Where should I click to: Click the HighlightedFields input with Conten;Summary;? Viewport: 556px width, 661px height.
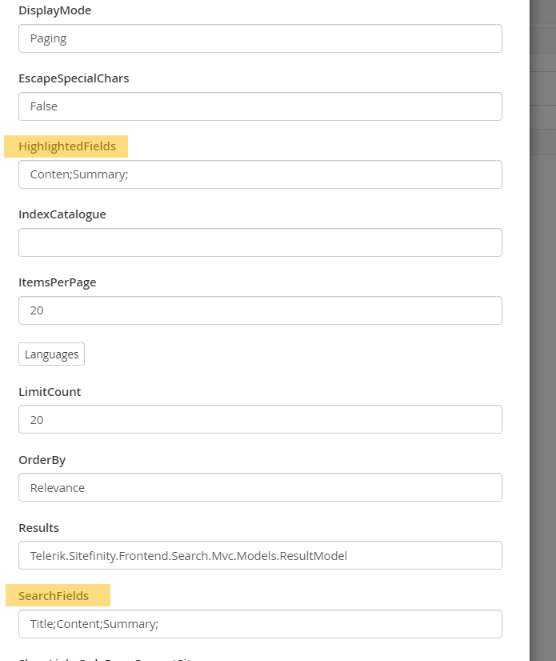coord(260,174)
